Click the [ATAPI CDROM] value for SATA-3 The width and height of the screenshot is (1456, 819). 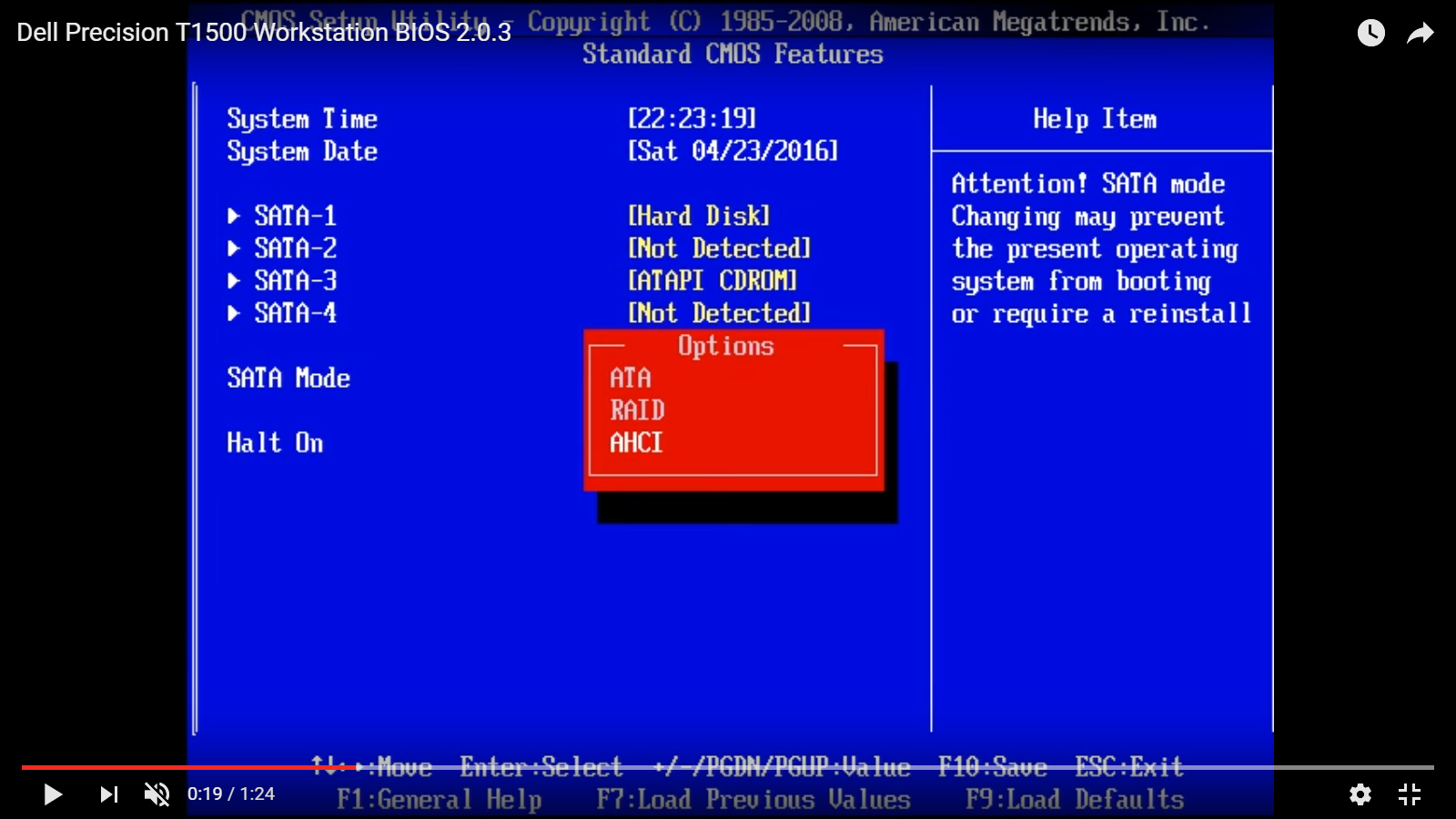(x=713, y=280)
